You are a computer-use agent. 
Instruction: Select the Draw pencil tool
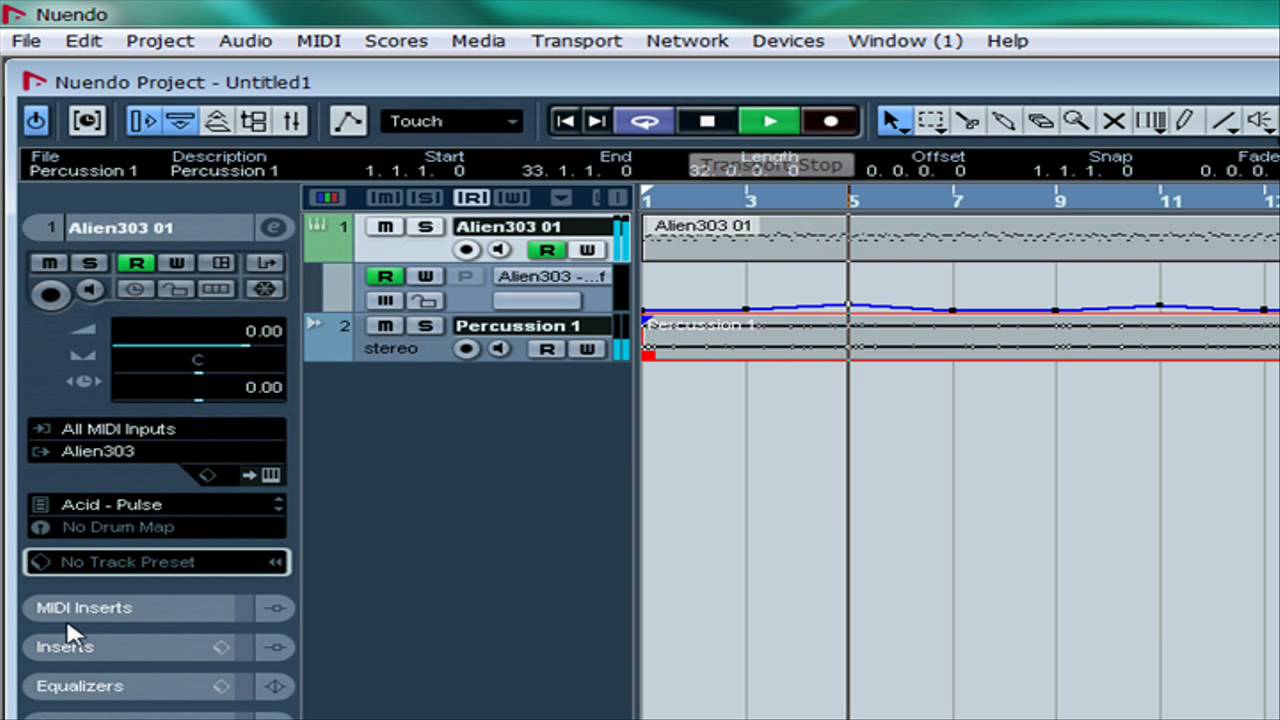tap(1185, 121)
